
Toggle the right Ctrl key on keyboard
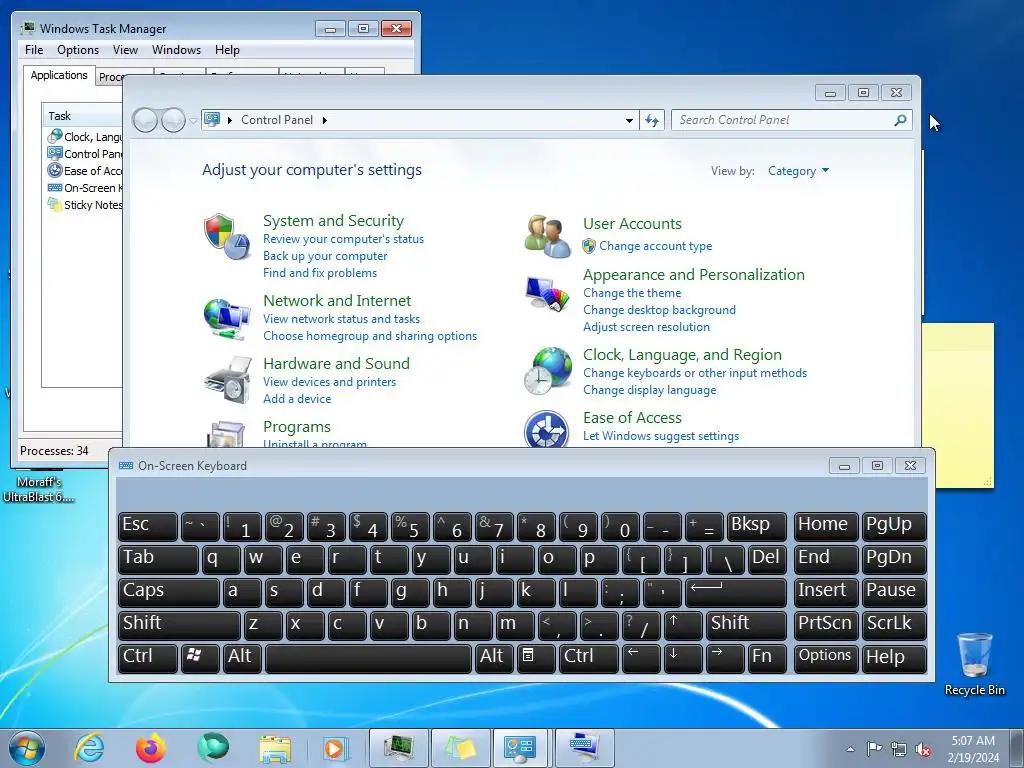(x=588, y=657)
